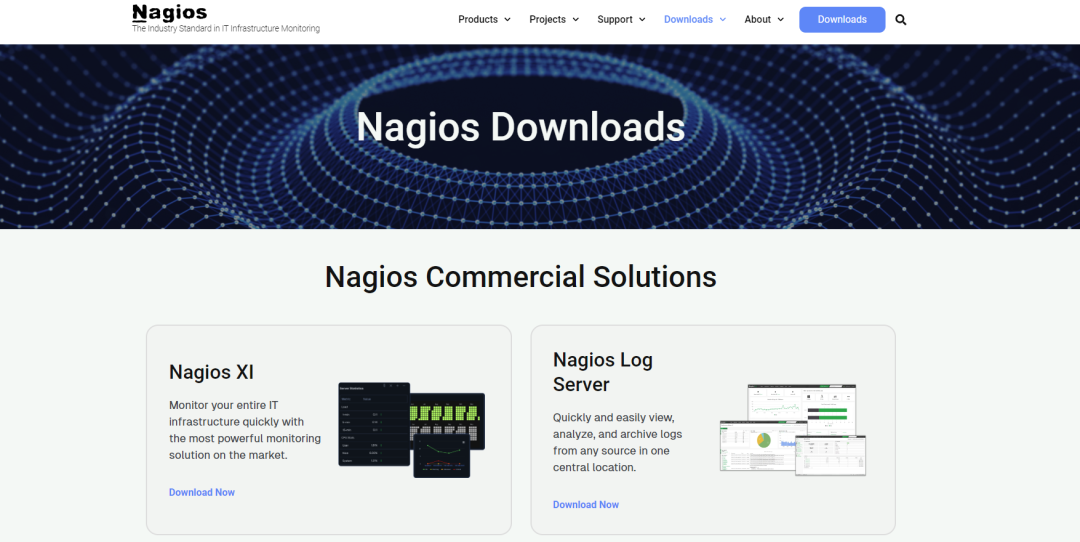The height and width of the screenshot is (542, 1080).
Task: Open the Nagios XI dashboard screenshot thumbnail
Action: [x=411, y=430]
